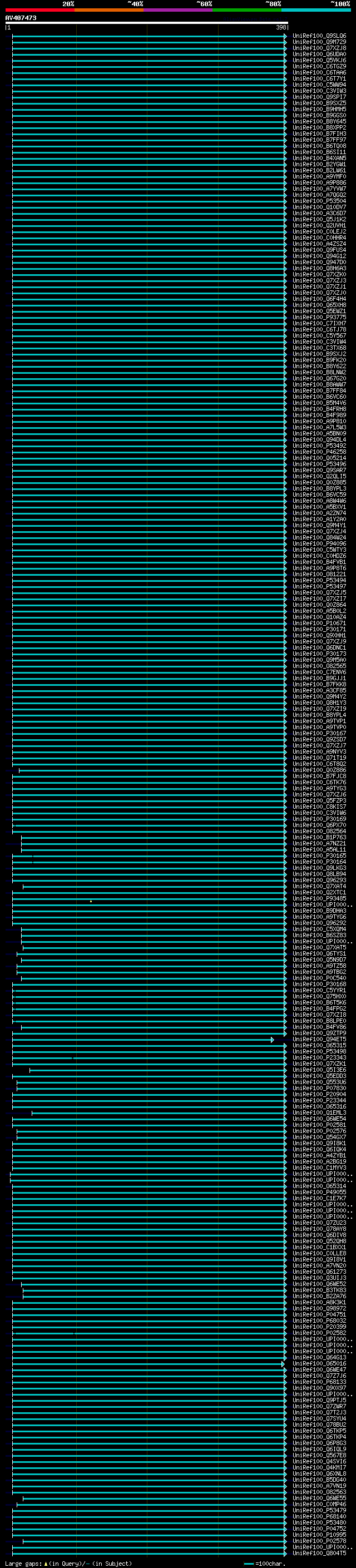Select hit UniRef100_B7FJC8
This screenshot has width=356, height=1568.
319,776
